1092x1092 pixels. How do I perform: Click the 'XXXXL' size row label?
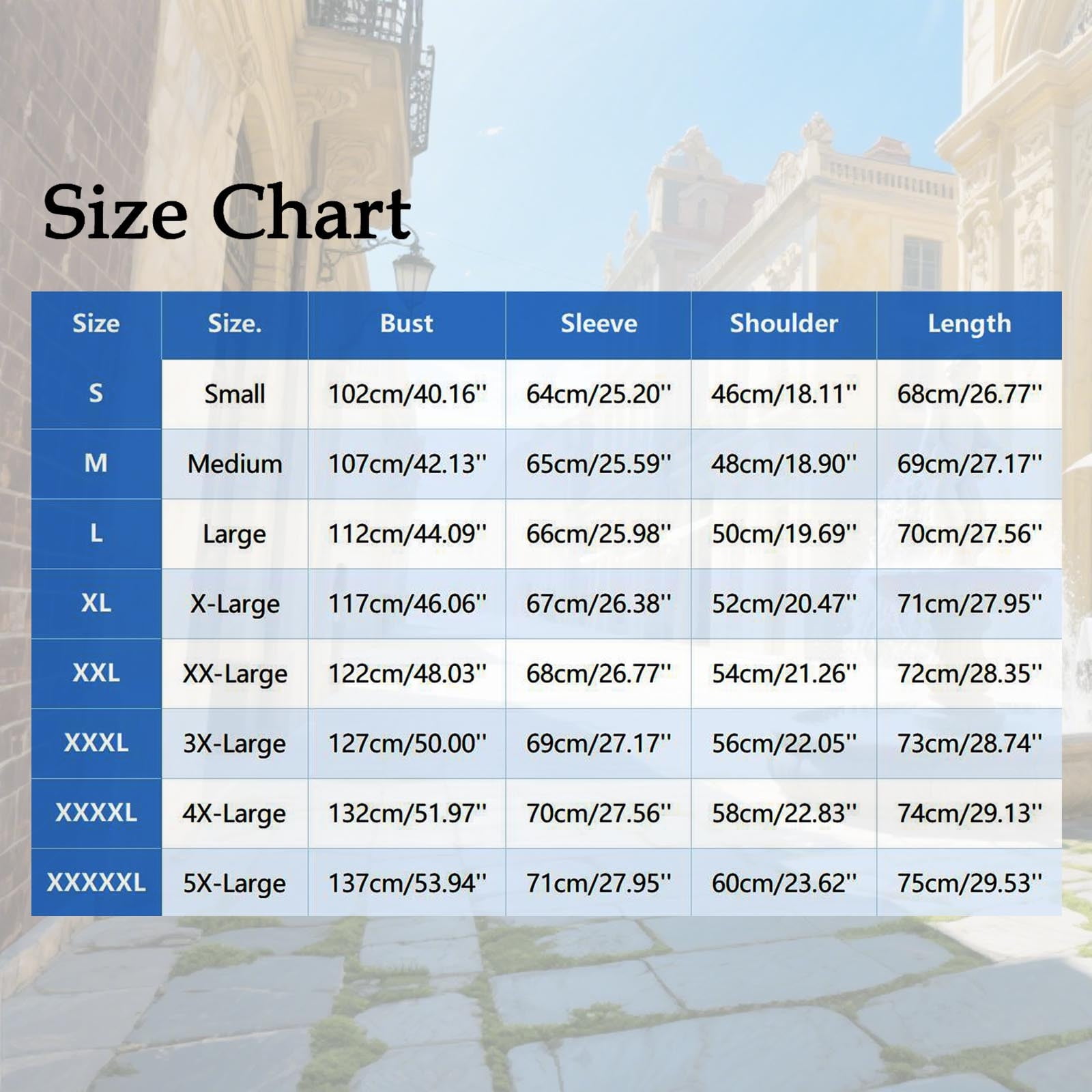tap(96, 812)
